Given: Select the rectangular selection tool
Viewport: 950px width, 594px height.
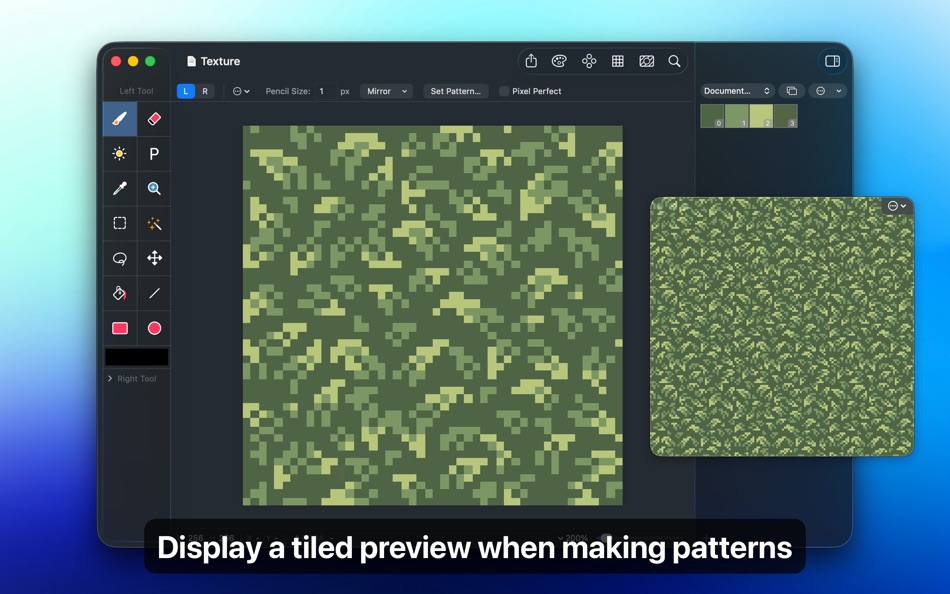Looking at the screenshot, I should pos(119,223).
